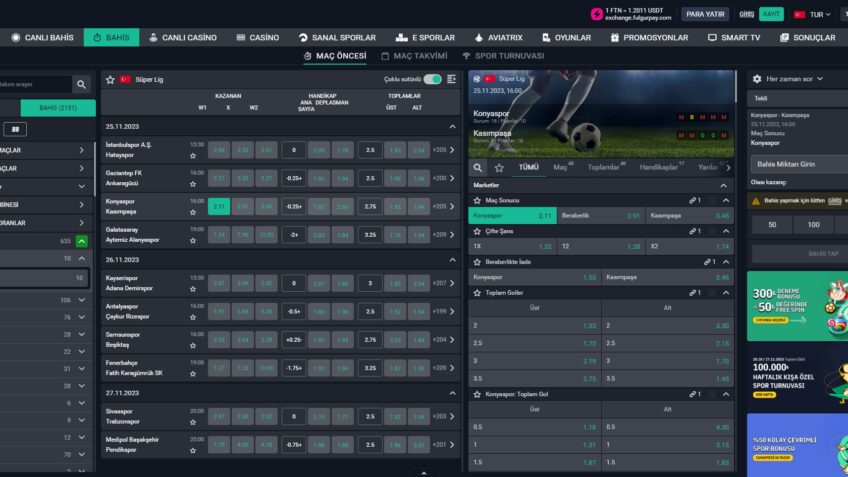This screenshot has width=848, height=477.
Task: Toggle the Çoklu sütünlü switch
Action: pos(432,79)
